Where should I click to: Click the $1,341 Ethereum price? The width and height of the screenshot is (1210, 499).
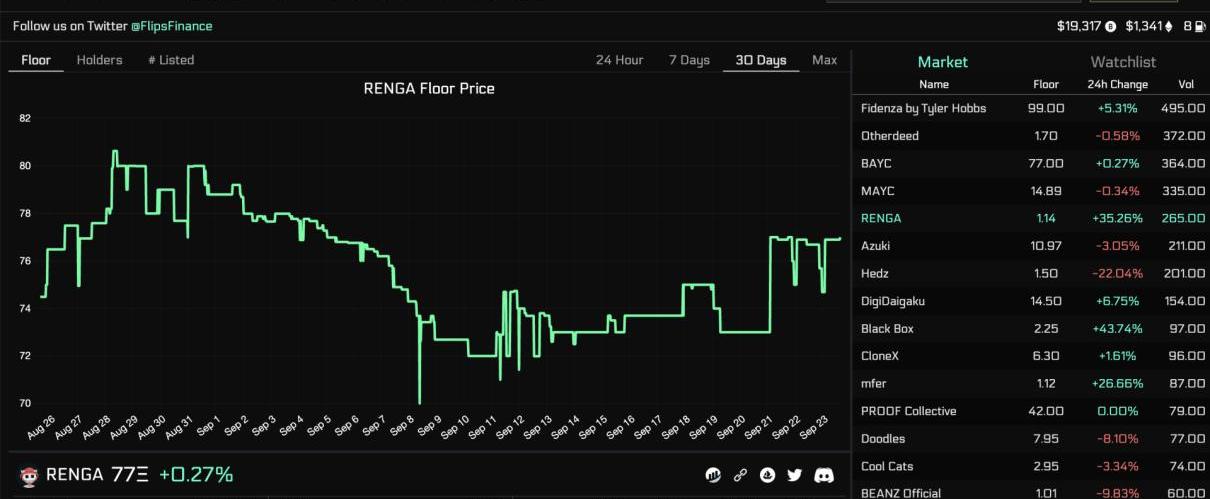(1145, 26)
